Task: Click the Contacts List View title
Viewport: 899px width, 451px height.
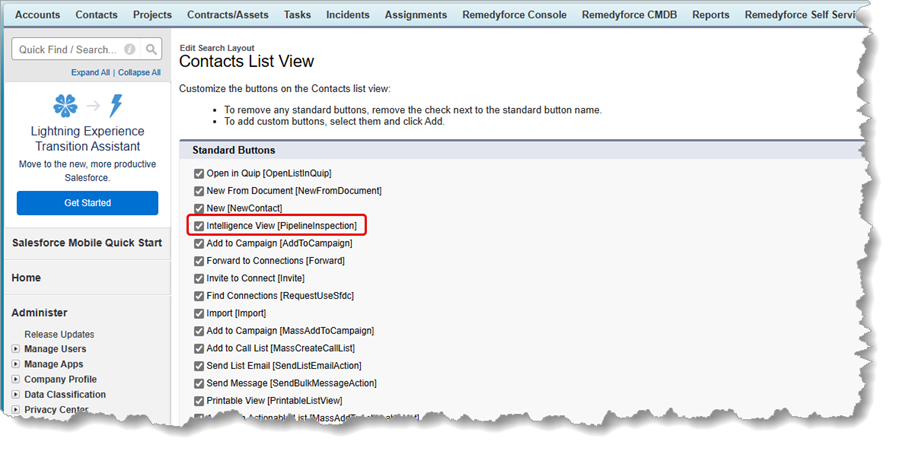Action: pyautogui.click(x=247, y=61)
